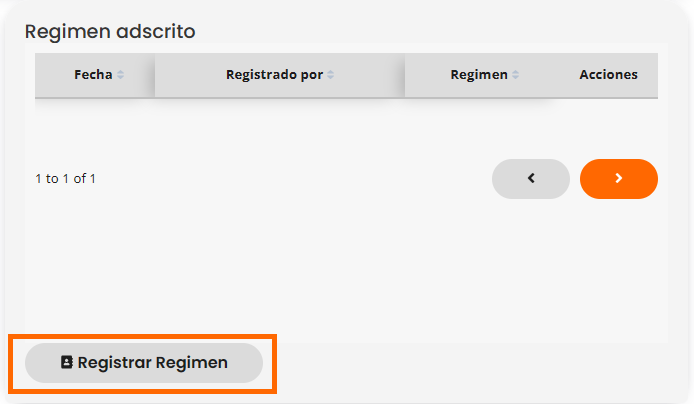Click the "1 to 1 of 1" pagination text
Viewport: 694px width, 404px height.
coord(65,179)
